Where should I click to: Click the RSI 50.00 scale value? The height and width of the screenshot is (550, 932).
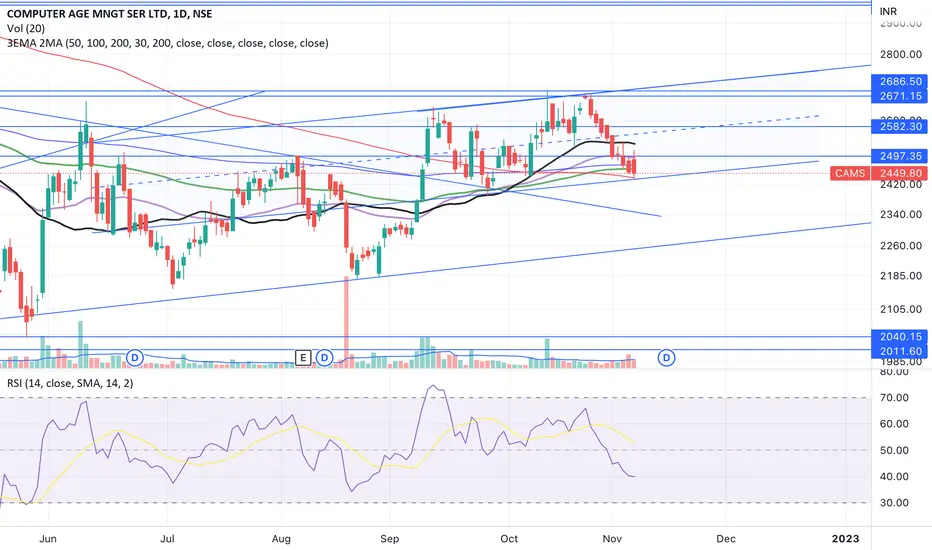pyautogui.click(x=894, y=450)
